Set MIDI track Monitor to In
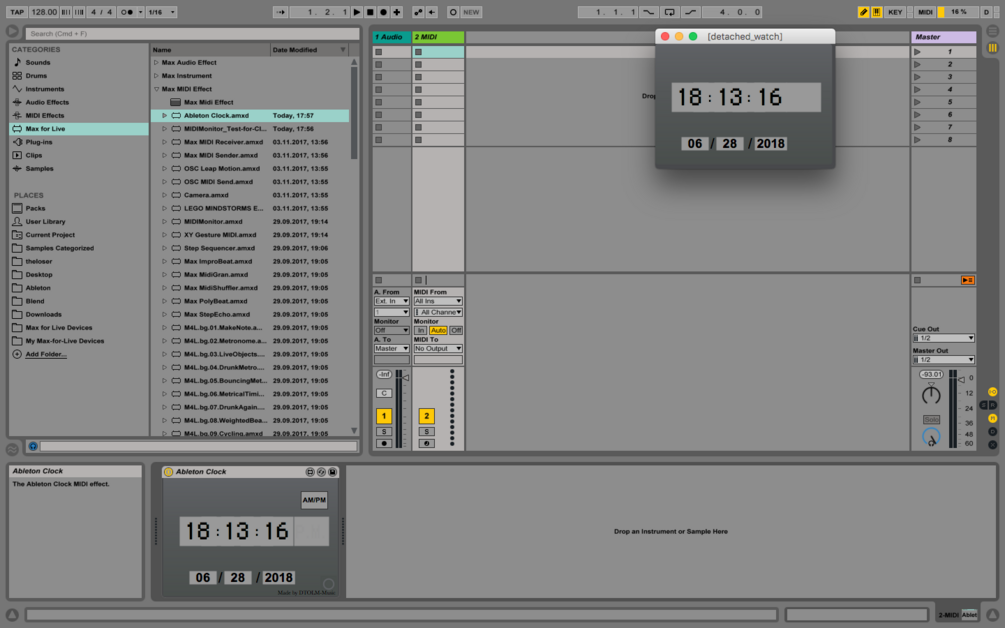1005x628 pixels. pos(420,331)
